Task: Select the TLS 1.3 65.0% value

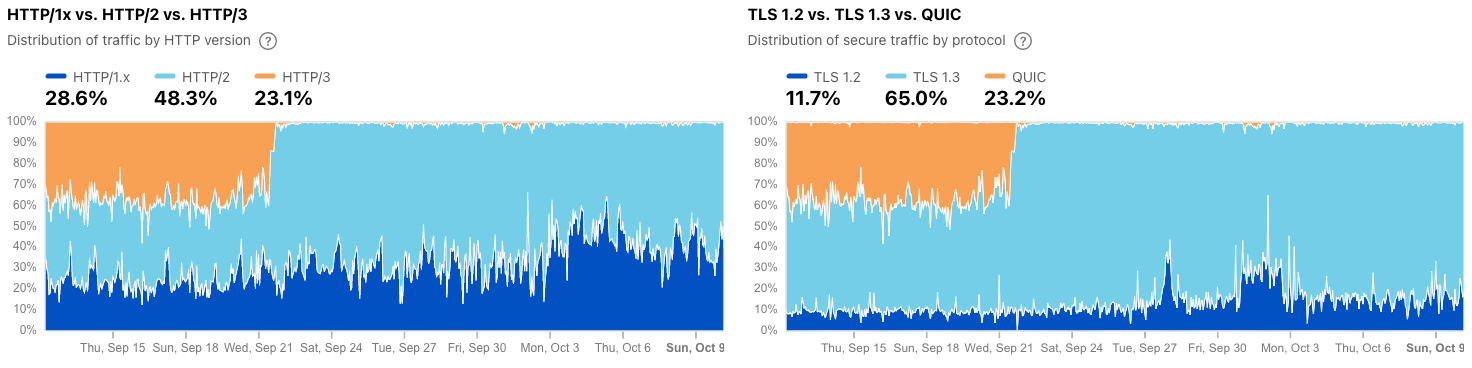Action: pyautogui.click(x=917, y=98)
